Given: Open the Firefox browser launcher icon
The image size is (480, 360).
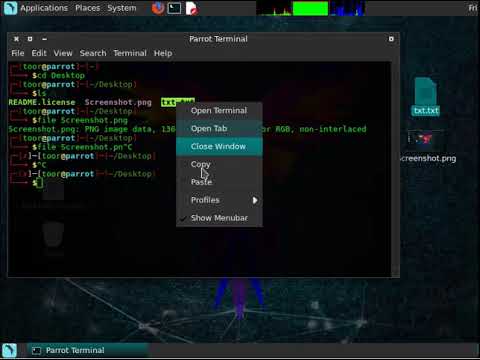Looking at the screenshot, I should [158, 8].
